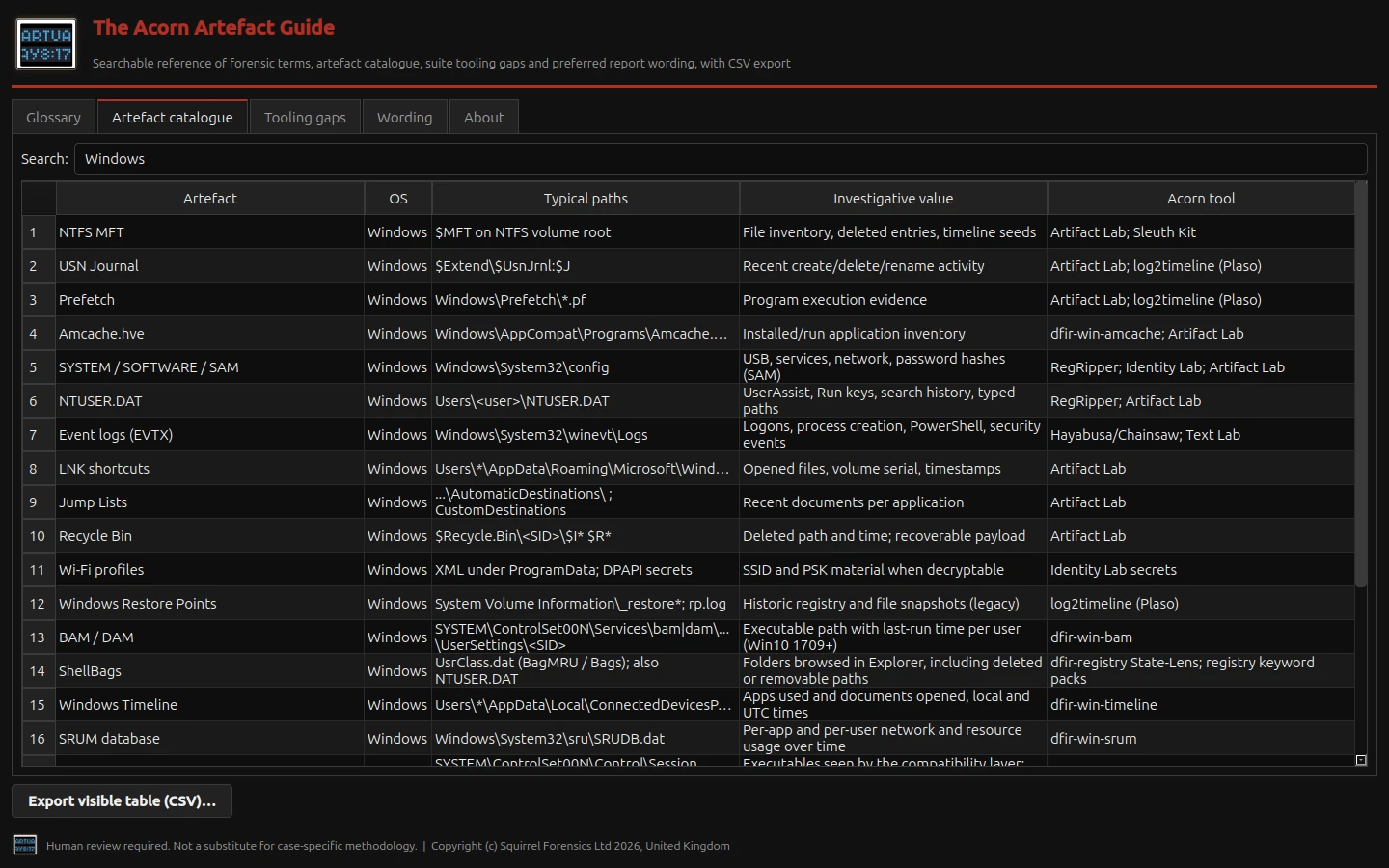Select the USN Journal artefact cell
The image size is (1389, 868).
[210, 266]
